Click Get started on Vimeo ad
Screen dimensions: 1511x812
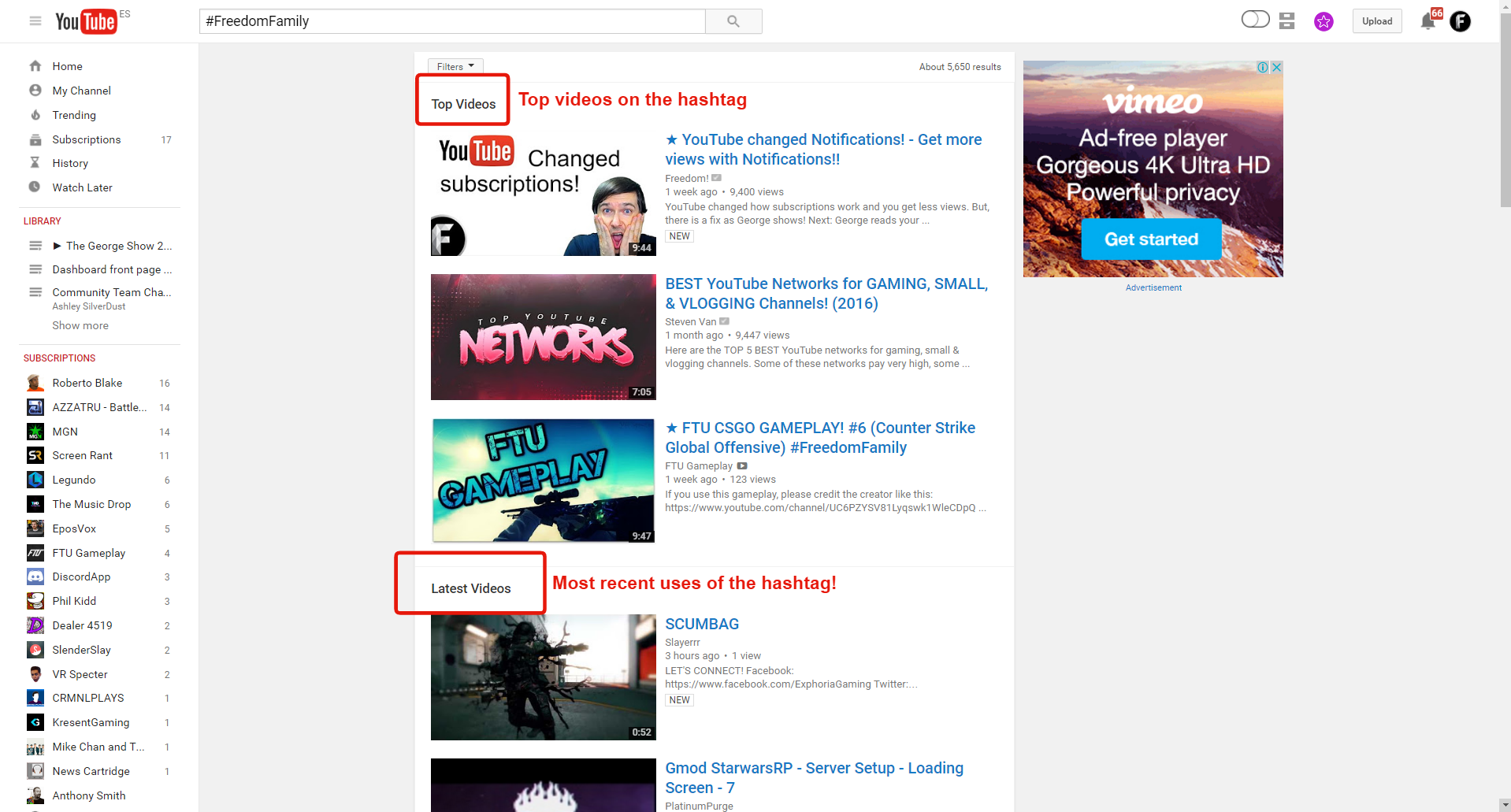(x=1151, y=239)
